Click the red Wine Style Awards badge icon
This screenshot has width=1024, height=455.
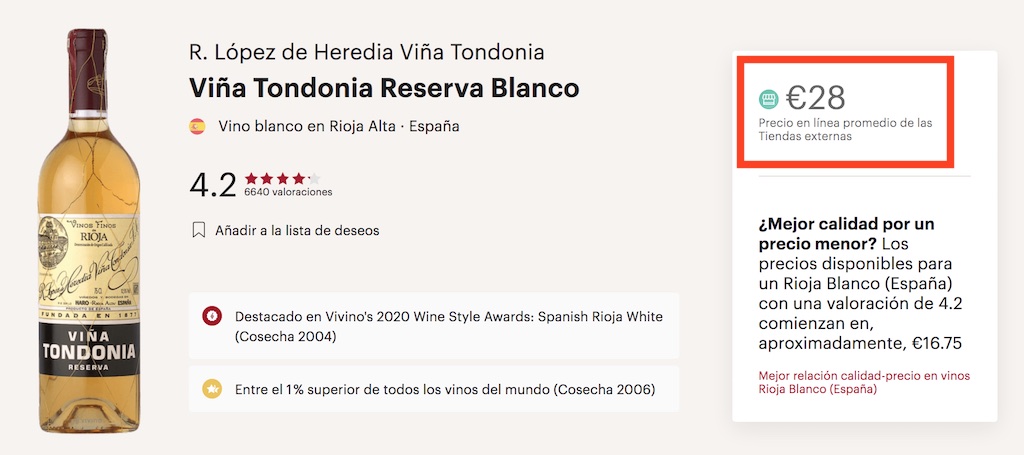click(x=212, y=317)
